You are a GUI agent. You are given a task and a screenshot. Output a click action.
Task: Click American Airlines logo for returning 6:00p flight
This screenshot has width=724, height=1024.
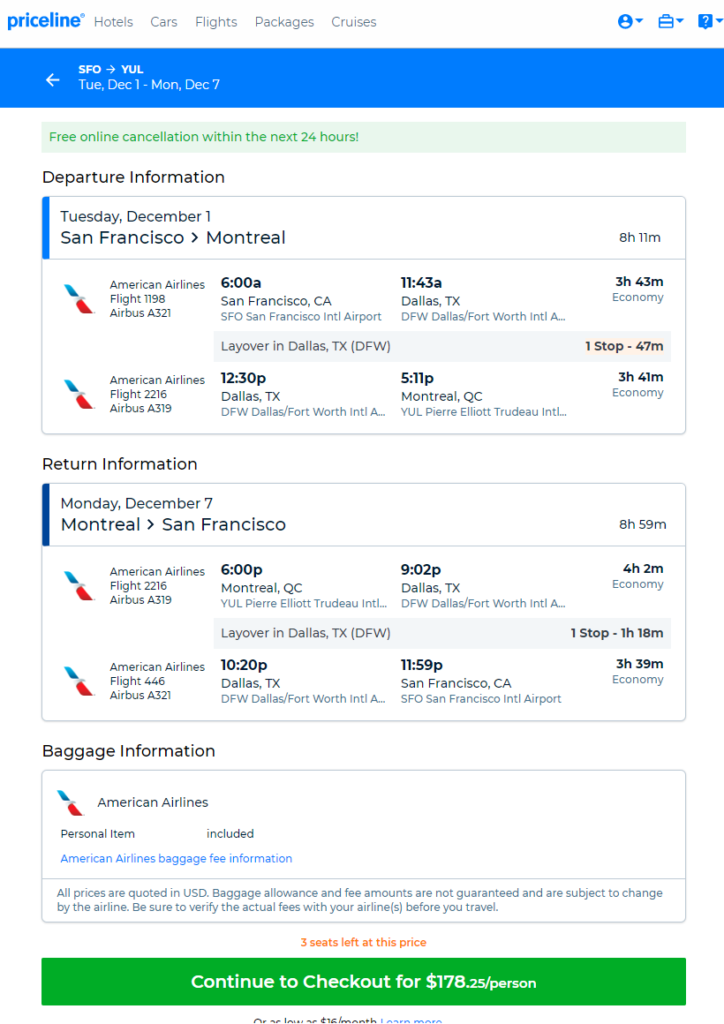pos(79,586)
